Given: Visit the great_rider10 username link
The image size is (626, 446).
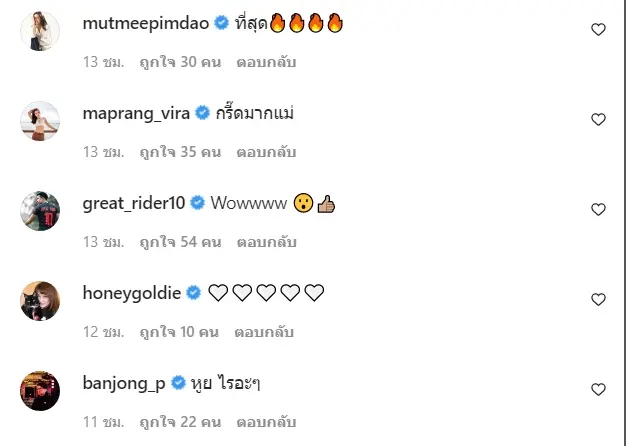Looking at the screenshot, I should pos(135,203).
